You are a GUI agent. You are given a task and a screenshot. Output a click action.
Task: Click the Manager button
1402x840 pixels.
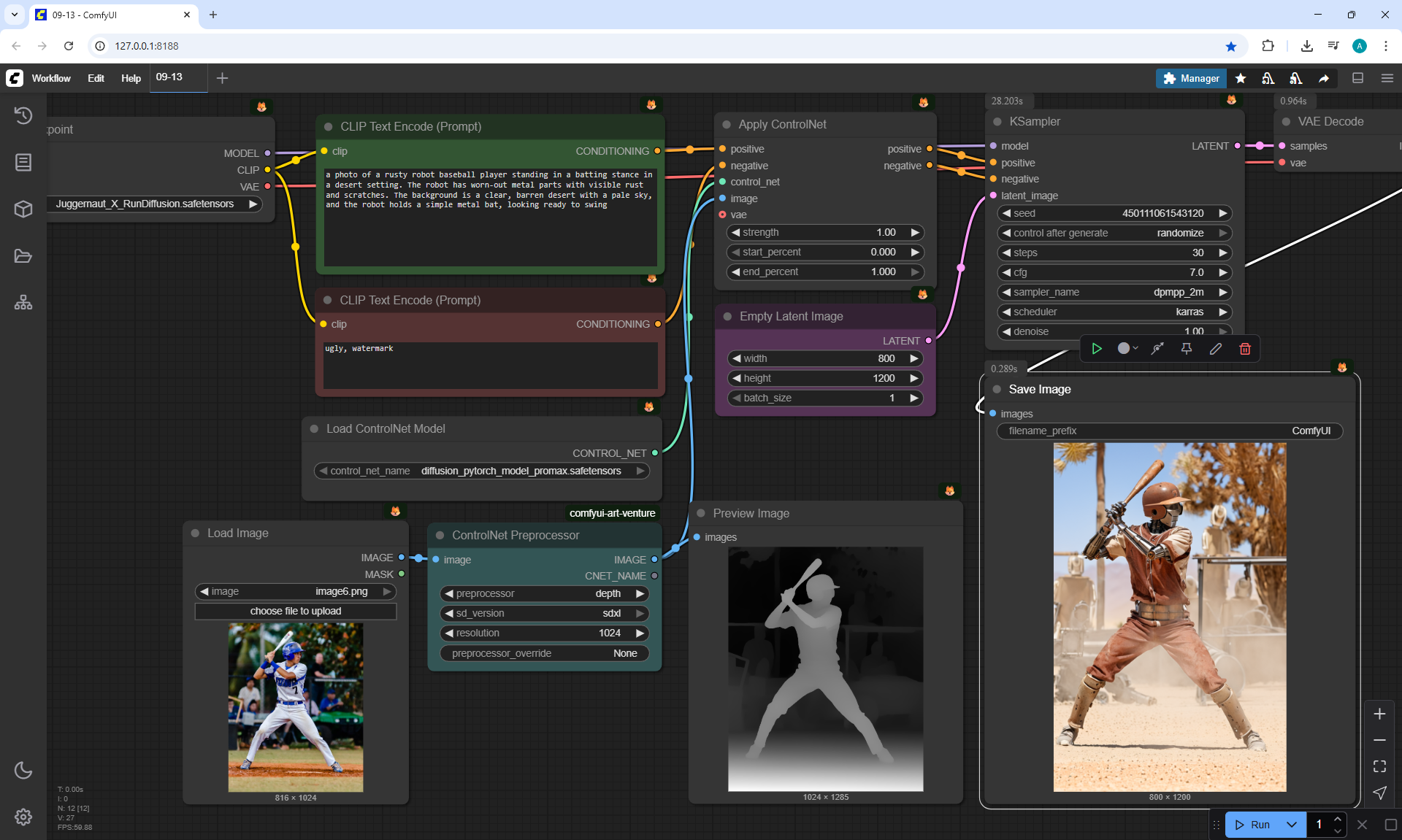point(1191,78)
